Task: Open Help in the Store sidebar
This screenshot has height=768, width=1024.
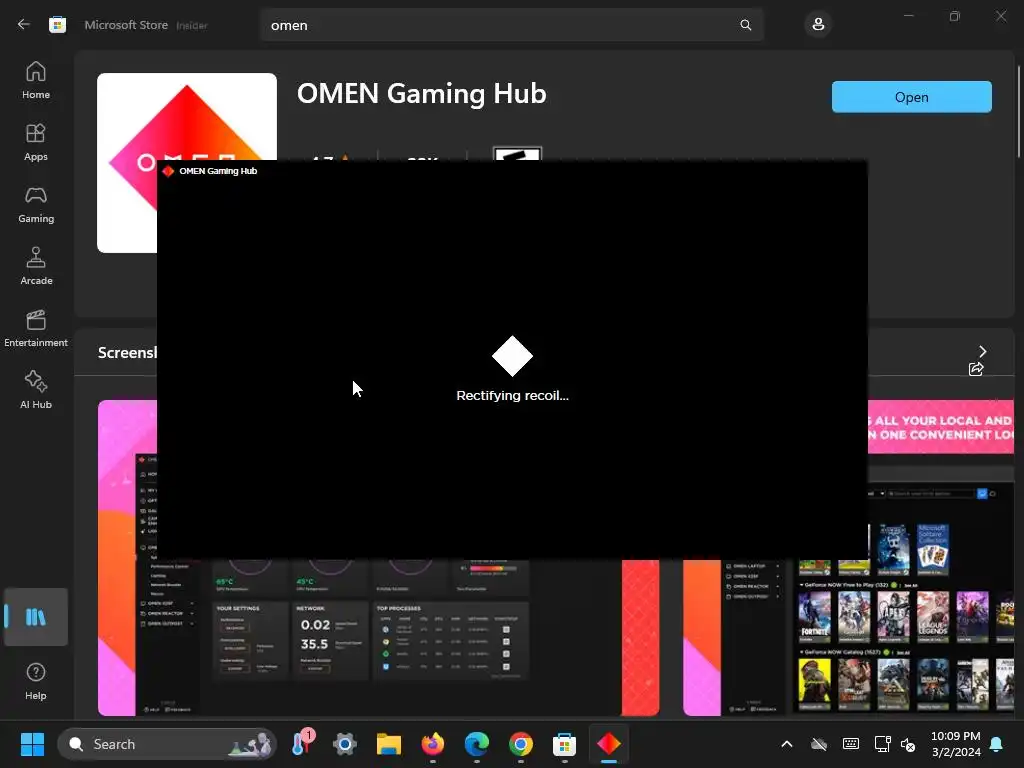Action: (36, 681)
